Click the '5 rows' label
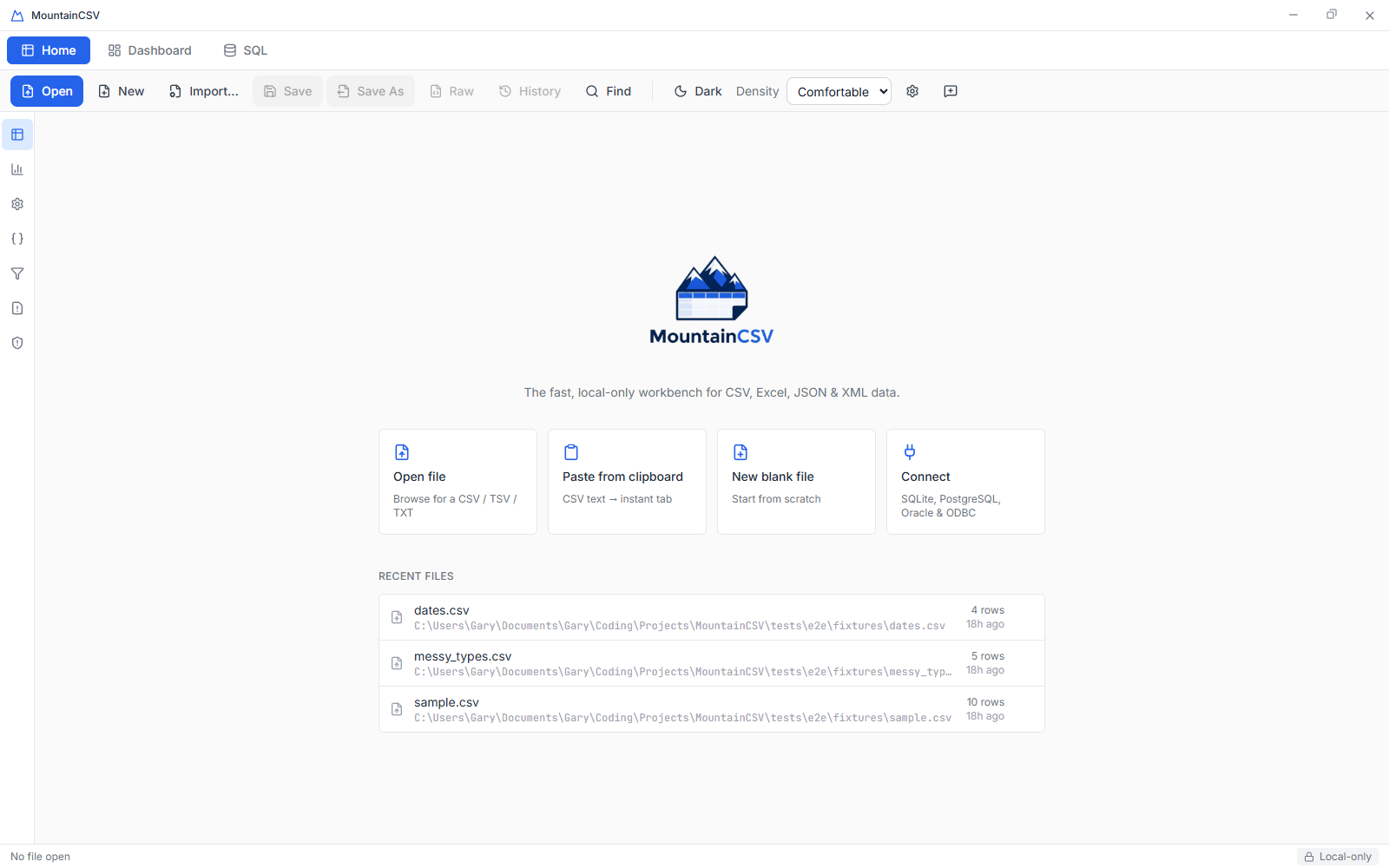Screen dimensions: 1389x868 coord(987,656)
